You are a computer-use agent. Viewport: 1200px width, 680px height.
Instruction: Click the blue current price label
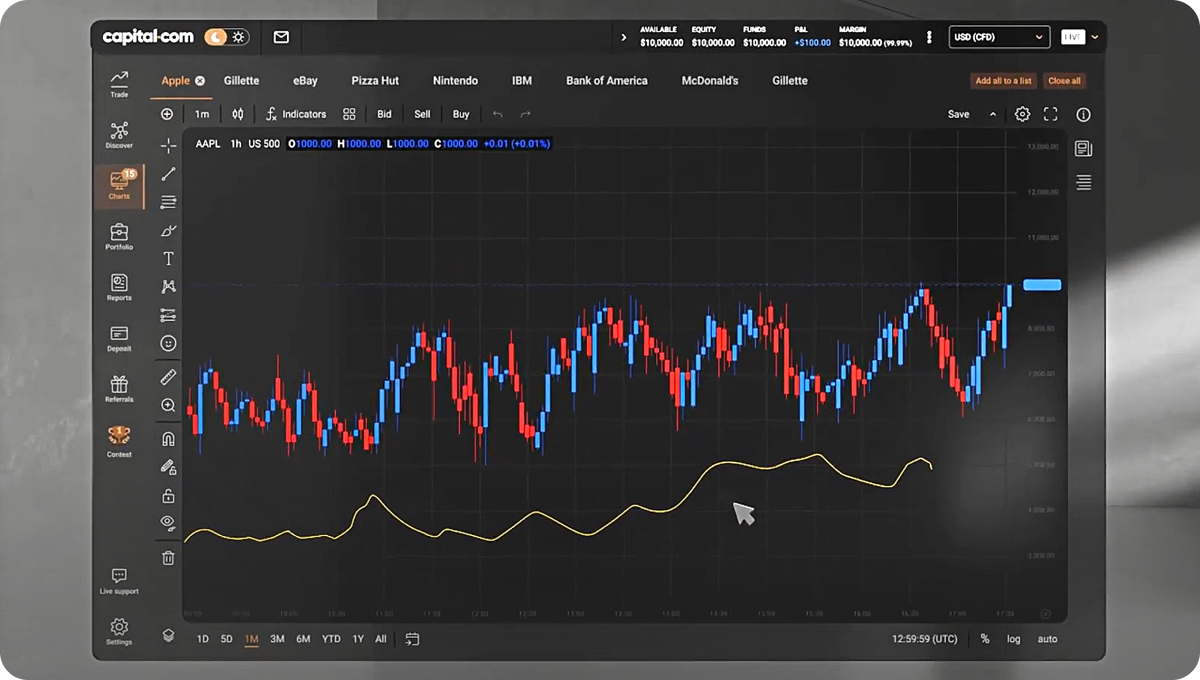(x=1042, y=285)
